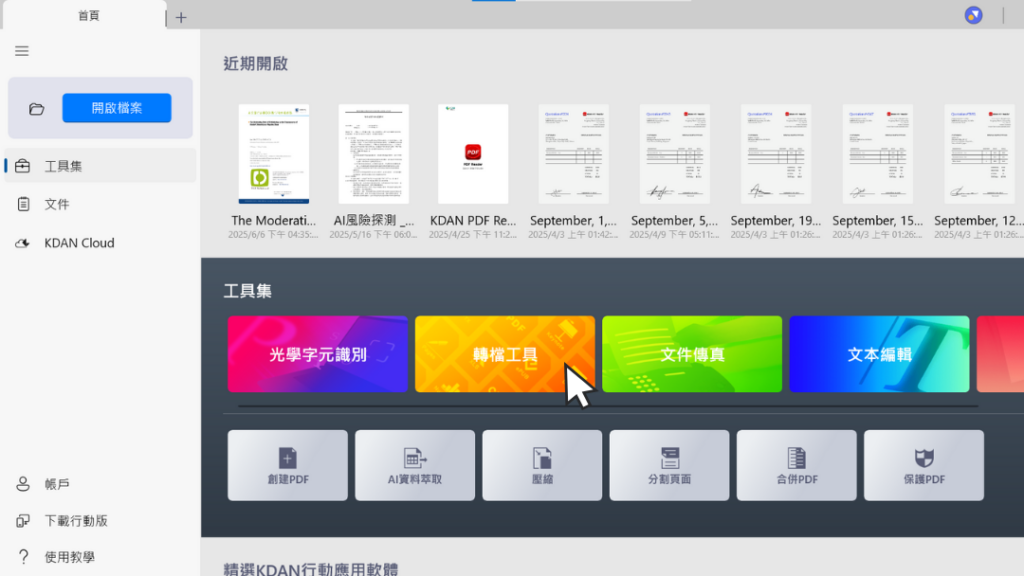Add a new tab with plus icon
The image size is (1024, 576).
(181, 18)
